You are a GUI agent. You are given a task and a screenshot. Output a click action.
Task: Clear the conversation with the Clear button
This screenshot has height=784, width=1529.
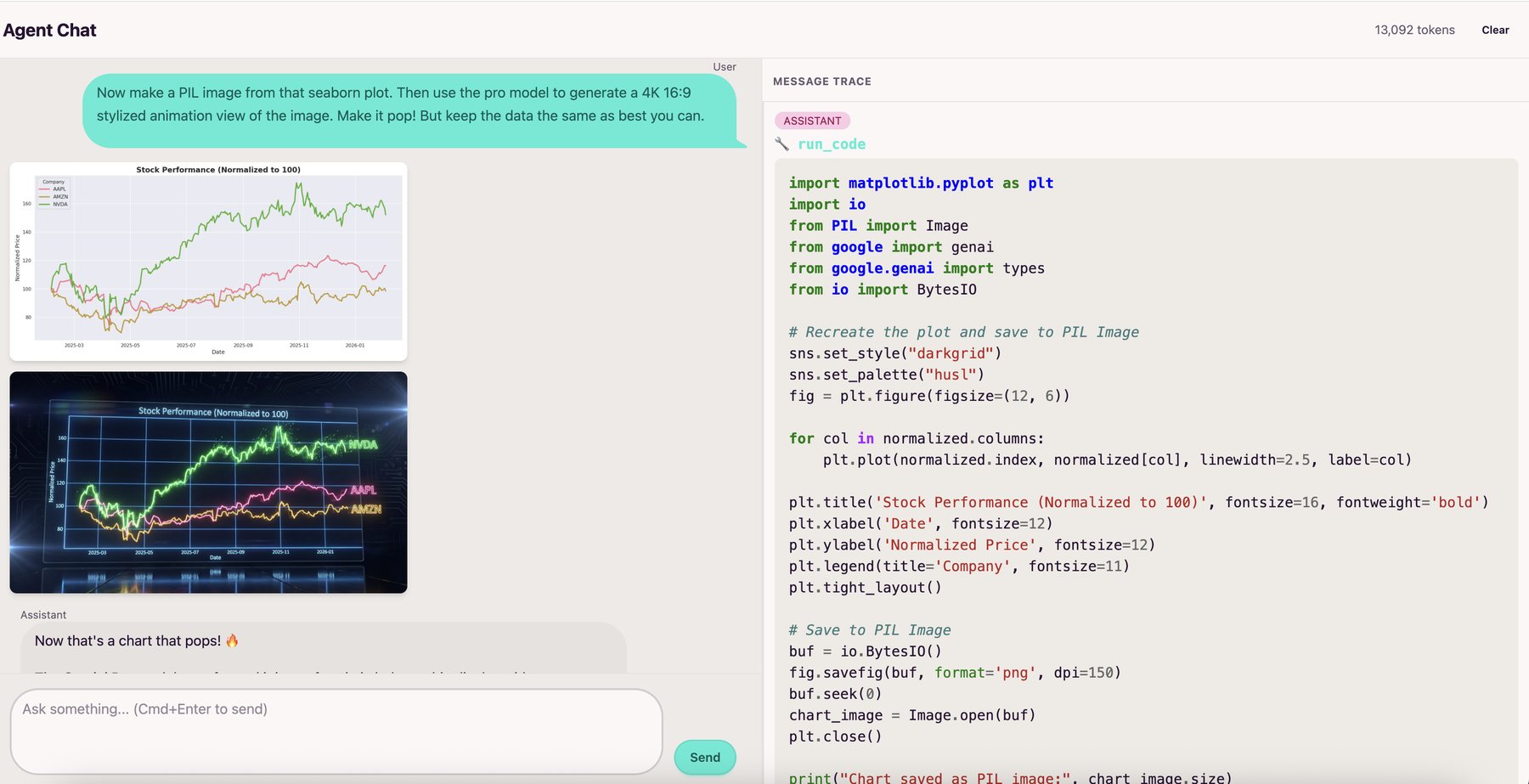1494,30
